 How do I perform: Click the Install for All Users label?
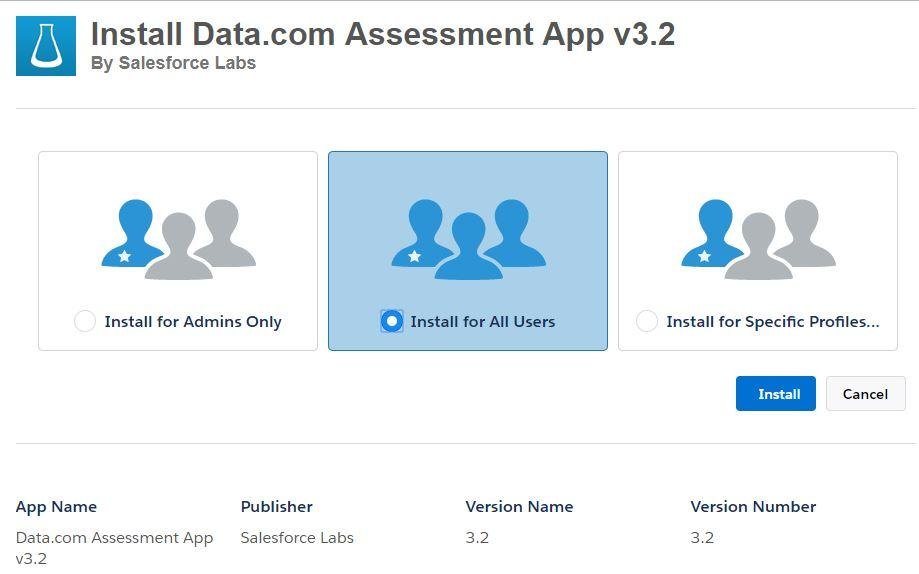[482, 322]
